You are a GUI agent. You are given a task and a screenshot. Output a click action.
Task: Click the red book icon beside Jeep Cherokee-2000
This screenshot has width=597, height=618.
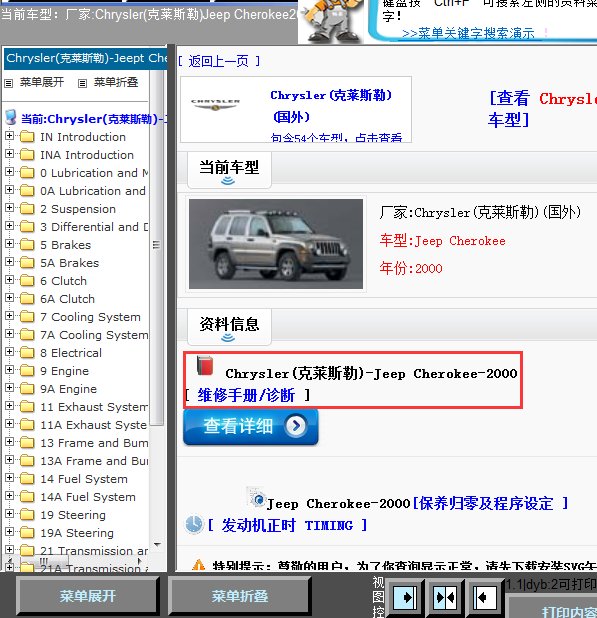coord(205,365)
